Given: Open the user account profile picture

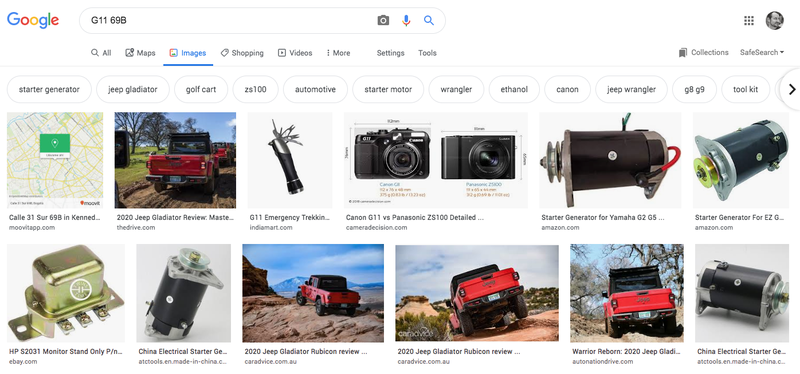Looking at the screenshot, I should (x=774, y=20).
